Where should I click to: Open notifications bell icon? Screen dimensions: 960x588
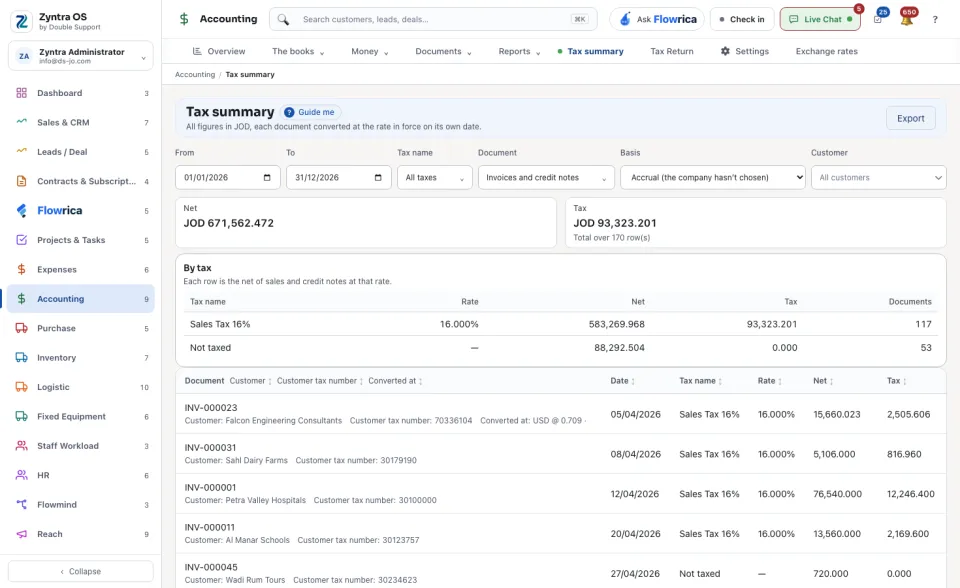pos(907,19)
